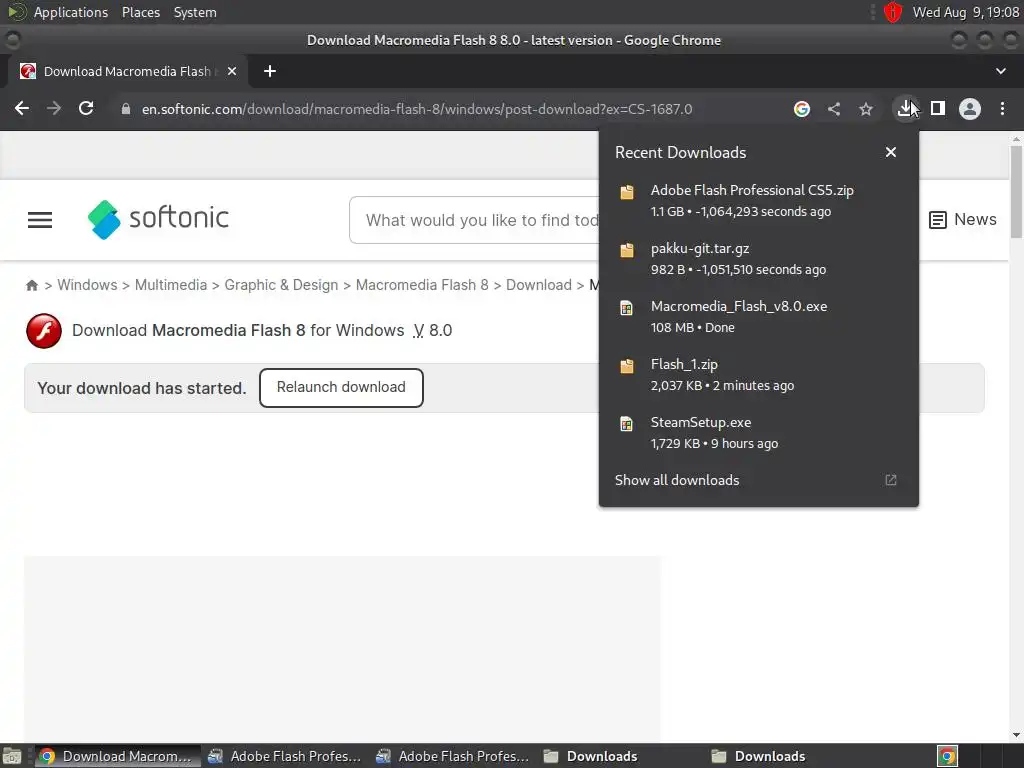Image resolution: width=1024 pixels, height=768 pixels.
Task: Click exe icon beside Macromedia_Flash_v8.0.exe
Action: click(x=627, y=308)
